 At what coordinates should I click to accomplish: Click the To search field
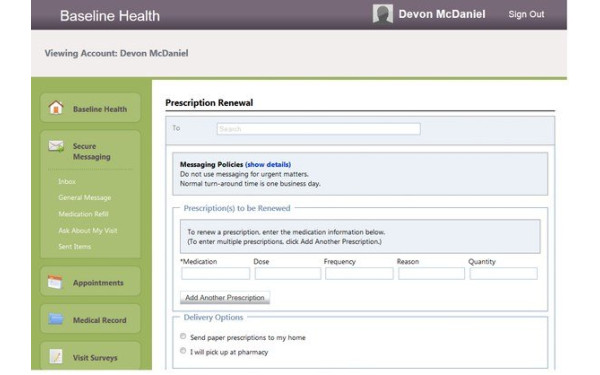click(x=318, y=129)
